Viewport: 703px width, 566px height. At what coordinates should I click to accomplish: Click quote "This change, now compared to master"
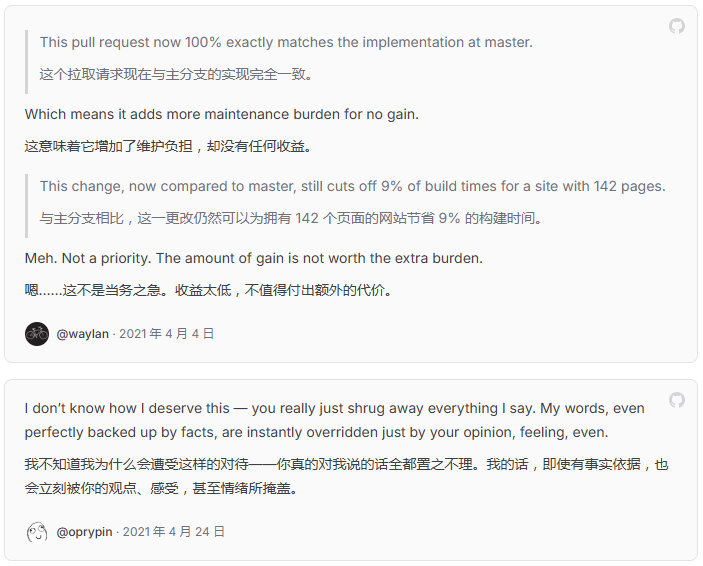point(352,186)
